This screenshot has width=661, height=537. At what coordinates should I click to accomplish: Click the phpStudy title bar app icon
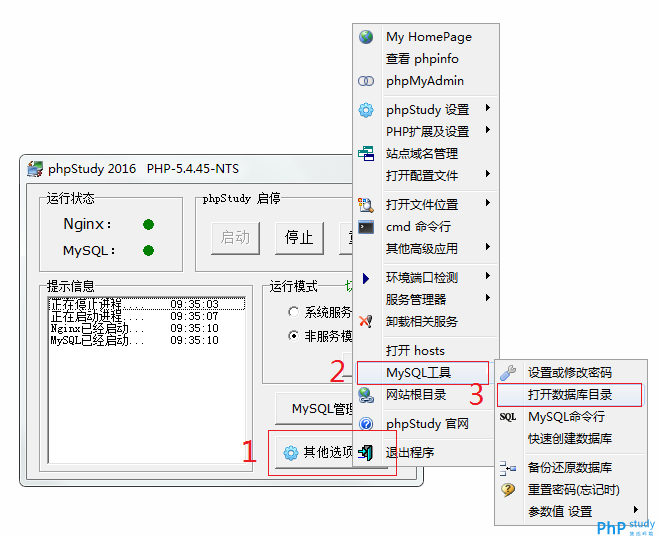click(x=35, y=169)
